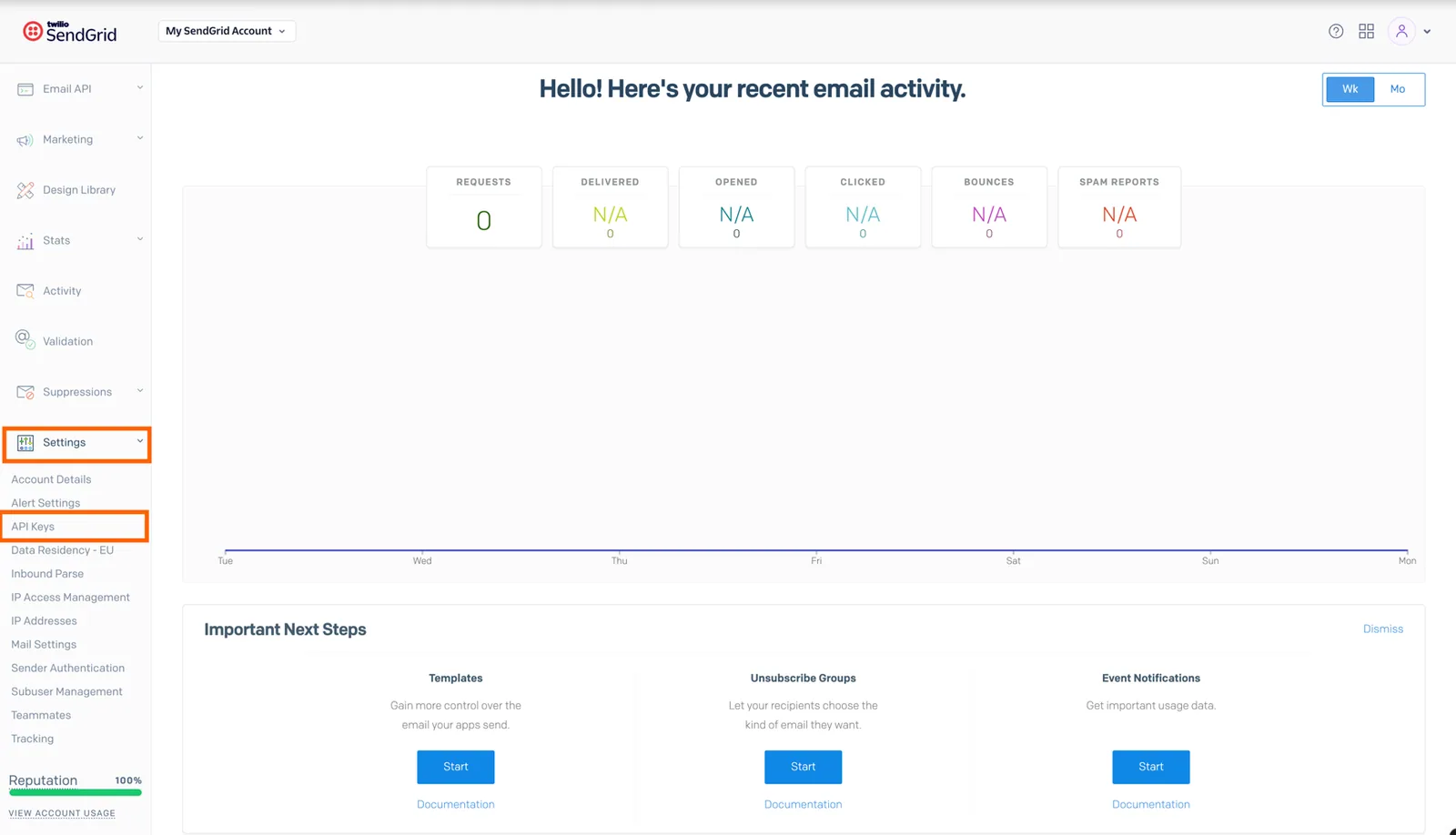The image size is (1456, 835).
Task: Click the DELIVERED stat card
Action: tap(611, 207)
